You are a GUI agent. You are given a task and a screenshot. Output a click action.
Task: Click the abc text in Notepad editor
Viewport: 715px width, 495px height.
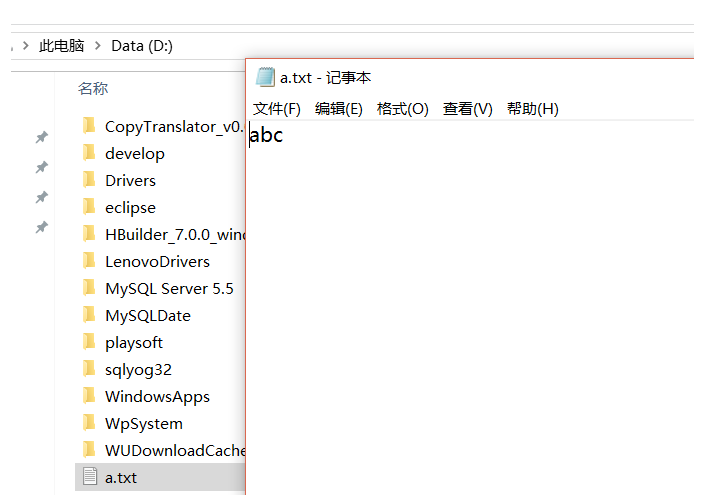(x=267, y=136)
